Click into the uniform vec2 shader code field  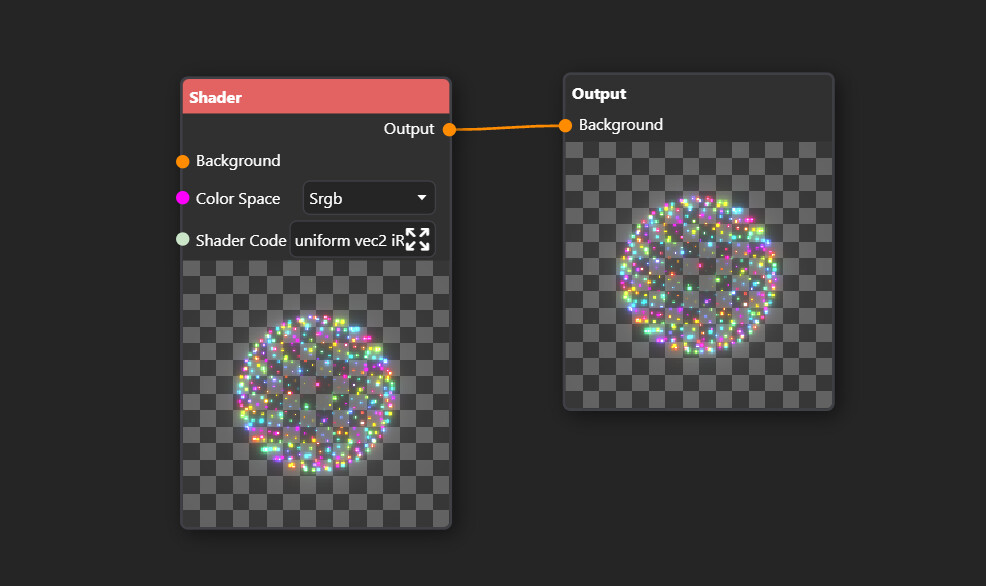348,240
